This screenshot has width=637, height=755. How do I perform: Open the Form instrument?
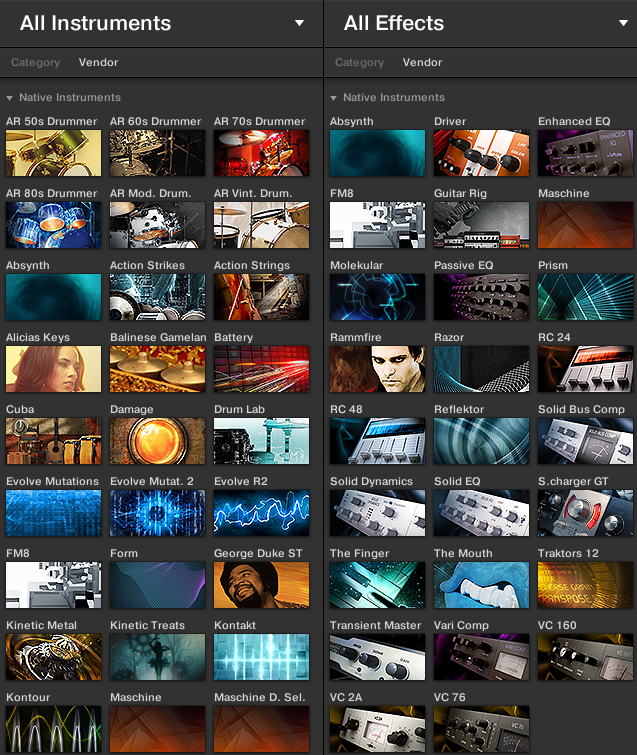pyautogui.click(x=157, y=585)
